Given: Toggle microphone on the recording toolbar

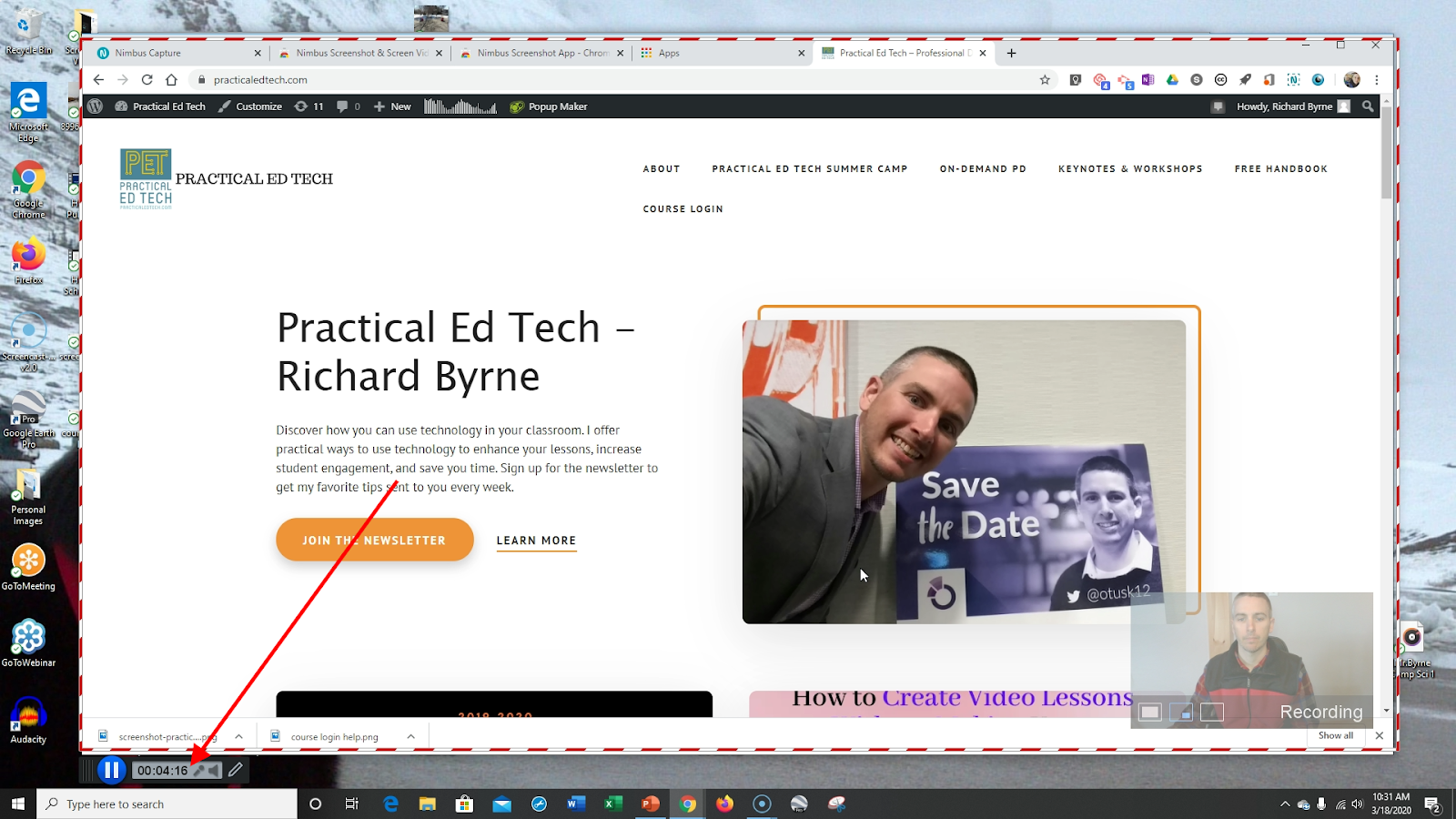Looking at the screenshot, I should pyautogui.click(x=198, y=771).
